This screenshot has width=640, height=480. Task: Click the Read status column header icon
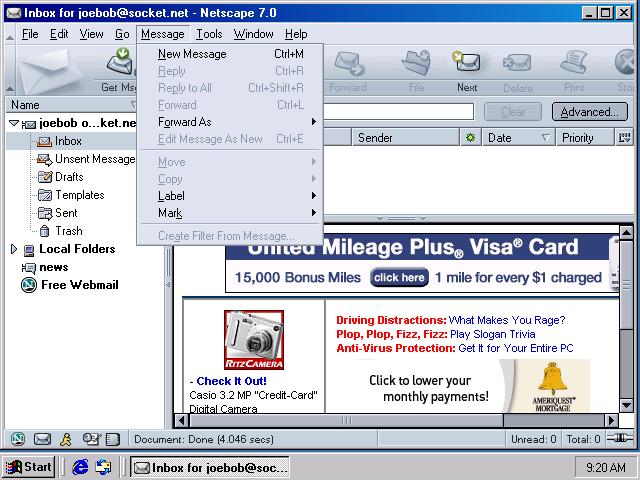[470, 138]
